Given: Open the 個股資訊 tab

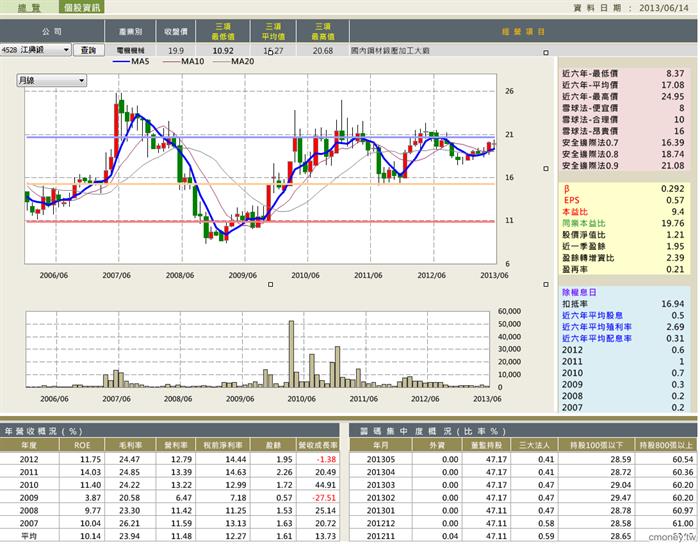Looking at the screenshot, I should [81, 7].
